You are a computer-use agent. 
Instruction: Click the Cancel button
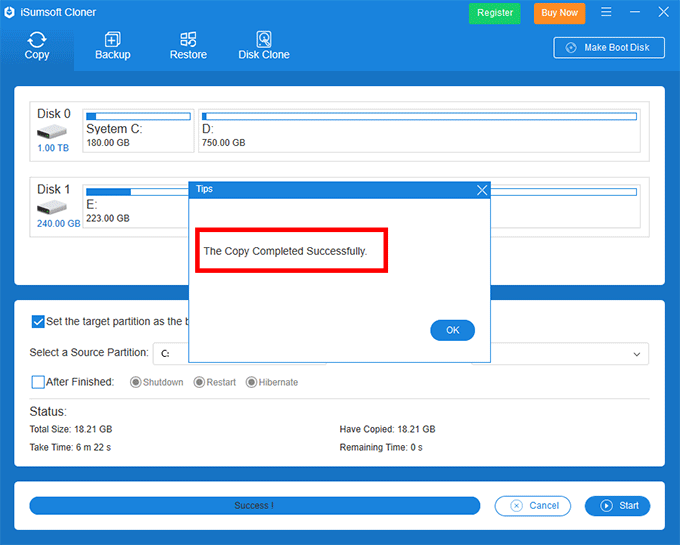[x=533, y=506]
